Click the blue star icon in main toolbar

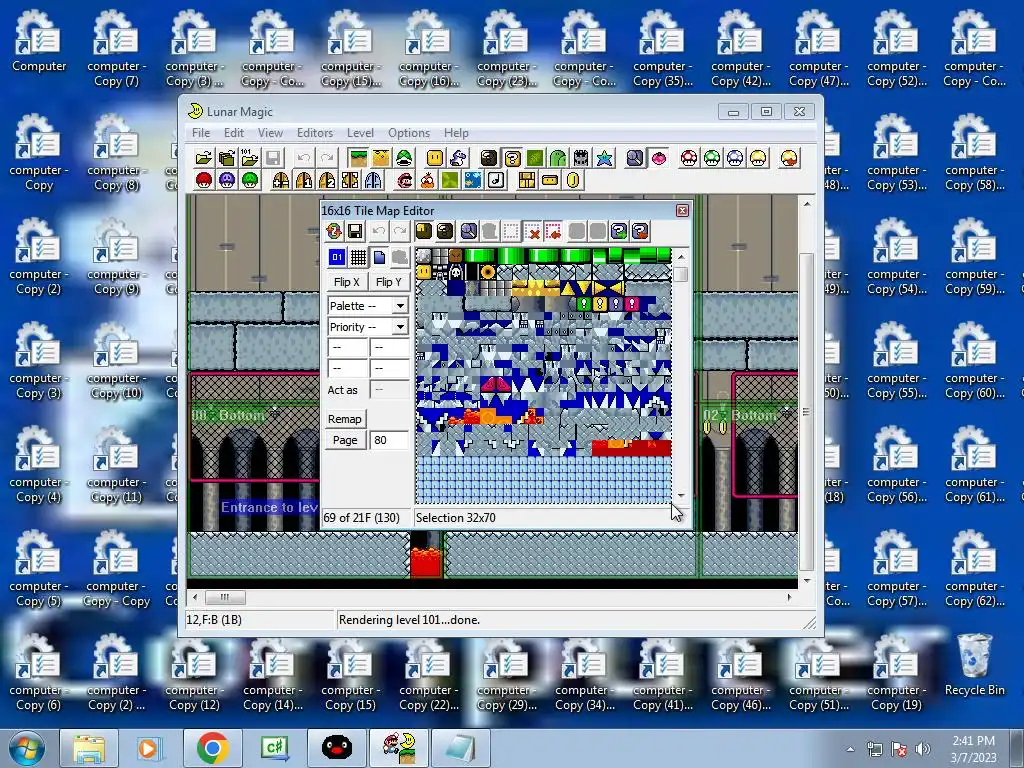605,158
